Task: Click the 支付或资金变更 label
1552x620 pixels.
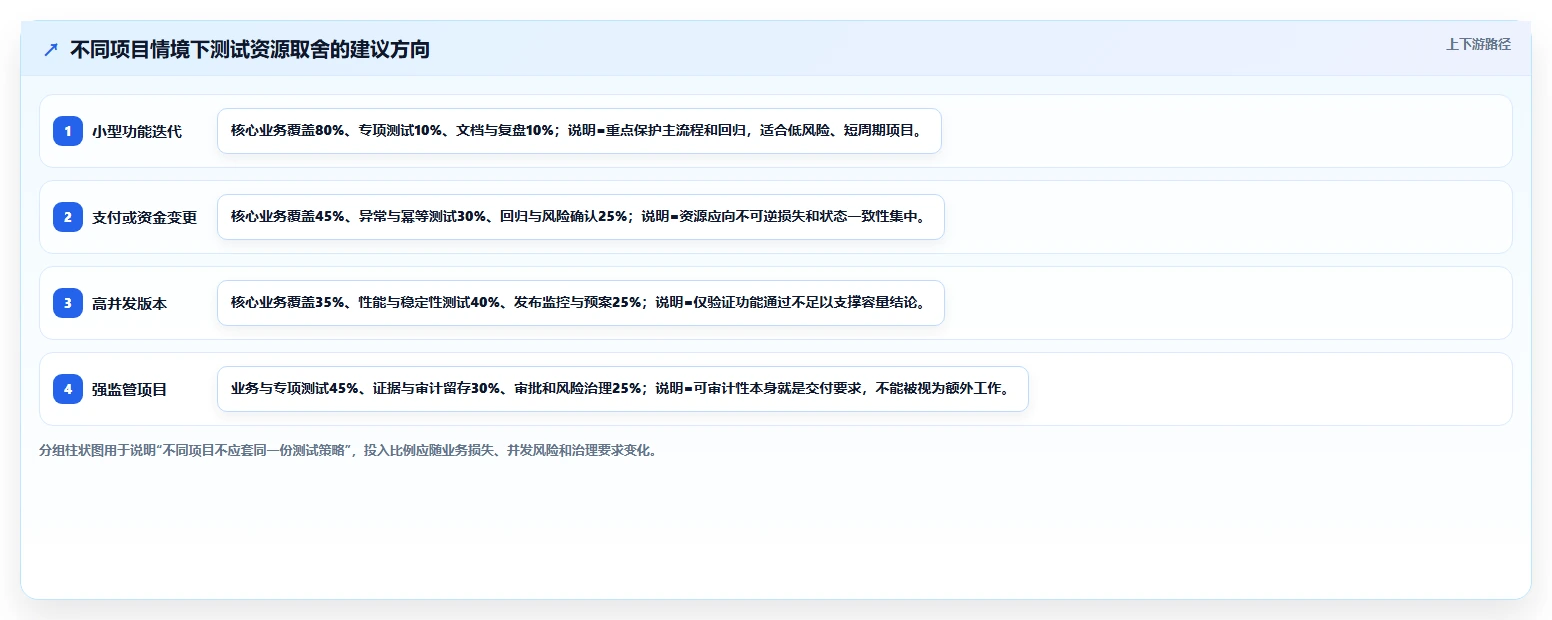Action: click(x=145, y=217)
